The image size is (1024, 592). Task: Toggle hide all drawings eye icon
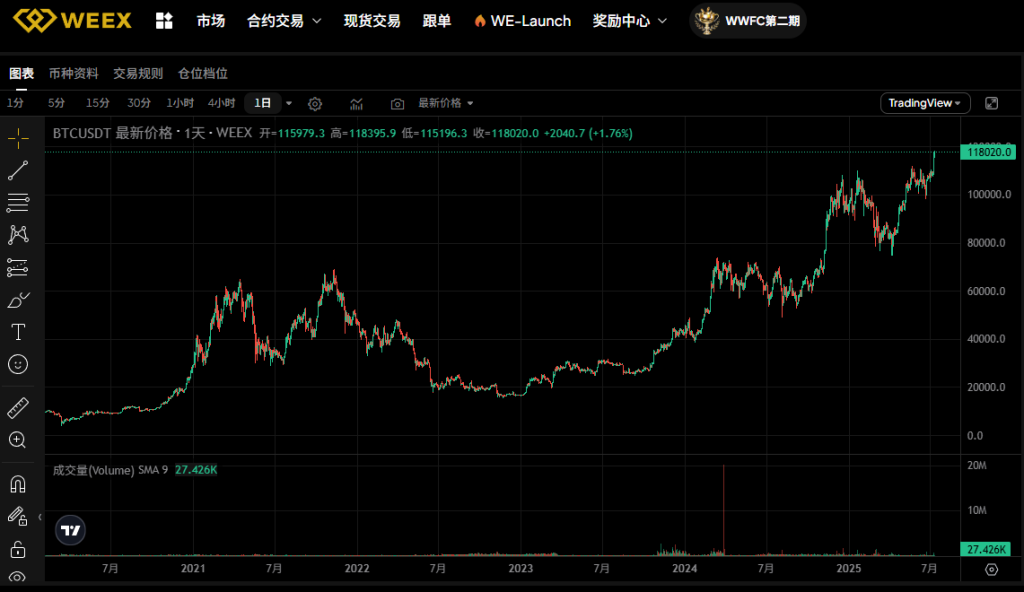(18, 578)
